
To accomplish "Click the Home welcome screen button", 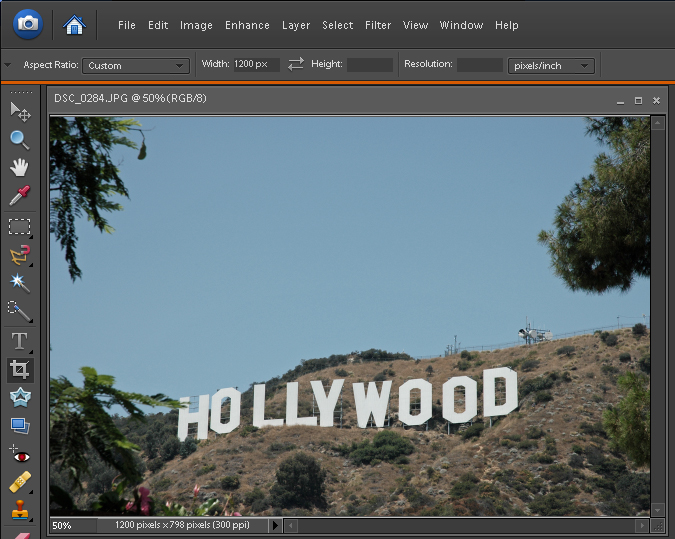I will [74, 24].
